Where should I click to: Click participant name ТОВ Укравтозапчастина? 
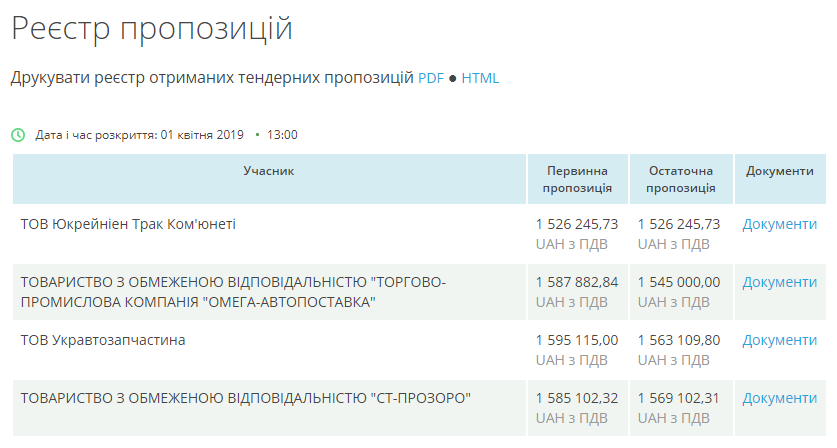coord(103,341)
